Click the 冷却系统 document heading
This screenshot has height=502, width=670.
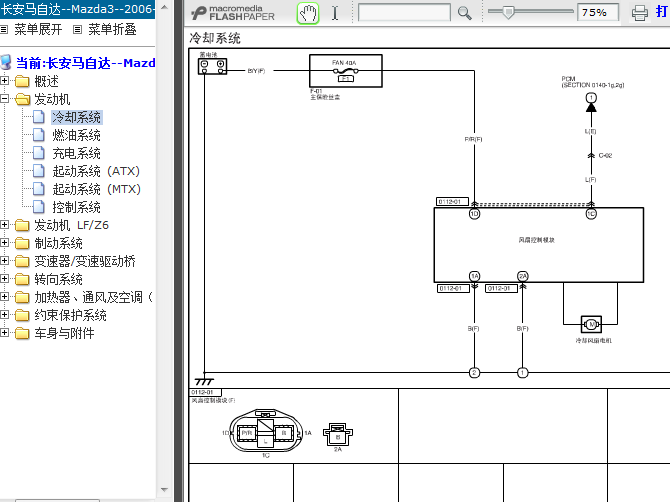point(215,38)
